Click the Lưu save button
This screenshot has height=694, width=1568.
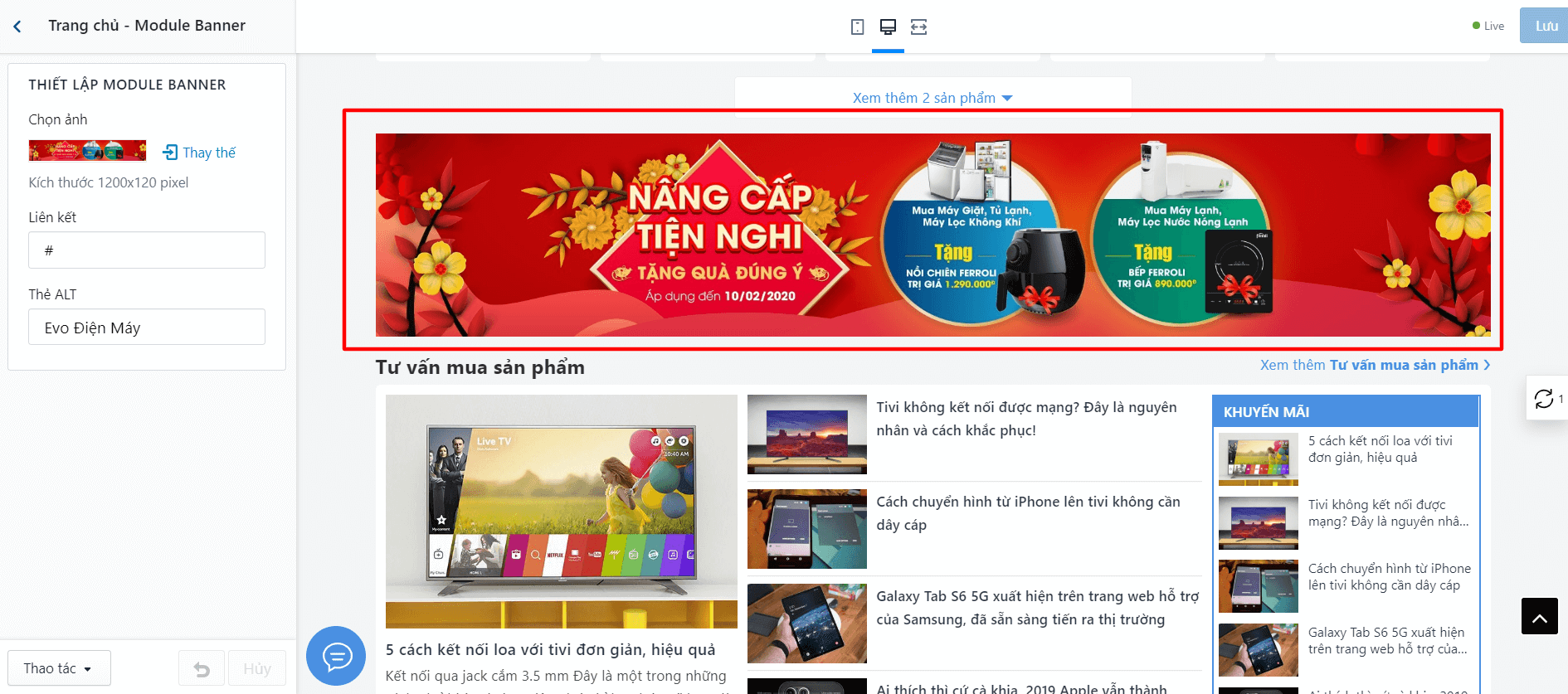(x=1544, y=26)
